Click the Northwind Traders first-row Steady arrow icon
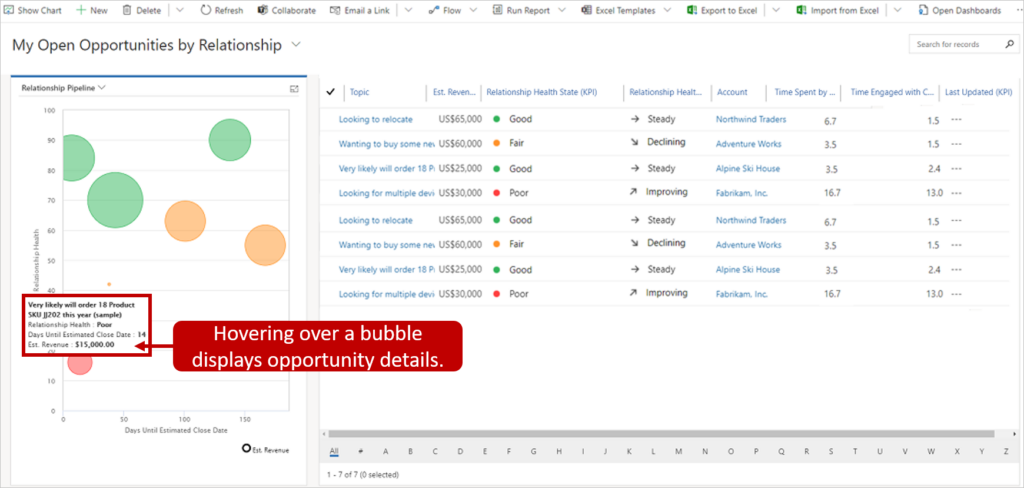The image size is (1024, 488). [x=634, y=120]
